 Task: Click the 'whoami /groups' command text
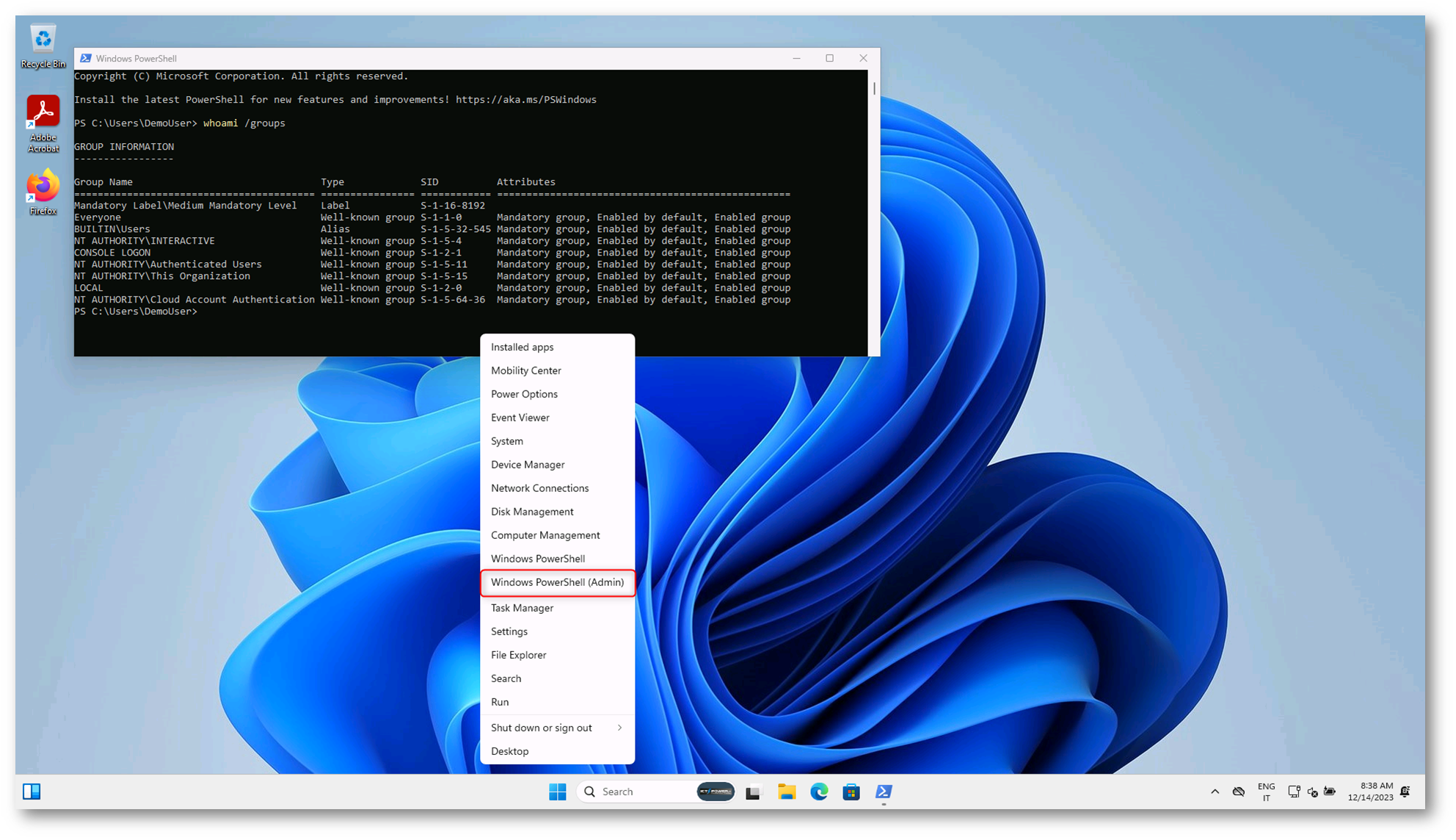pyautogui.click(x=244, y=123)
